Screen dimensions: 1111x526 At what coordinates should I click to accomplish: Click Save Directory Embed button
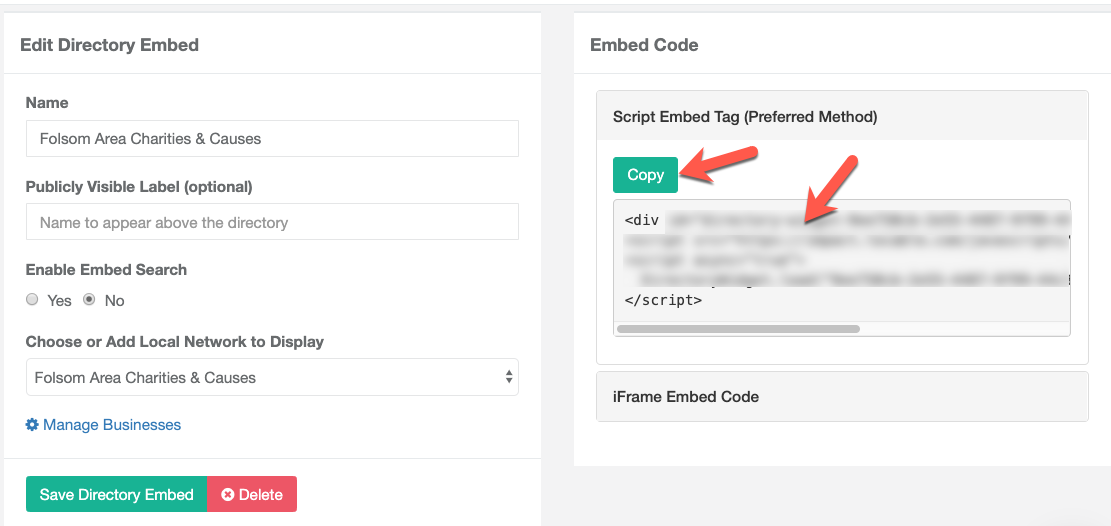116,494
